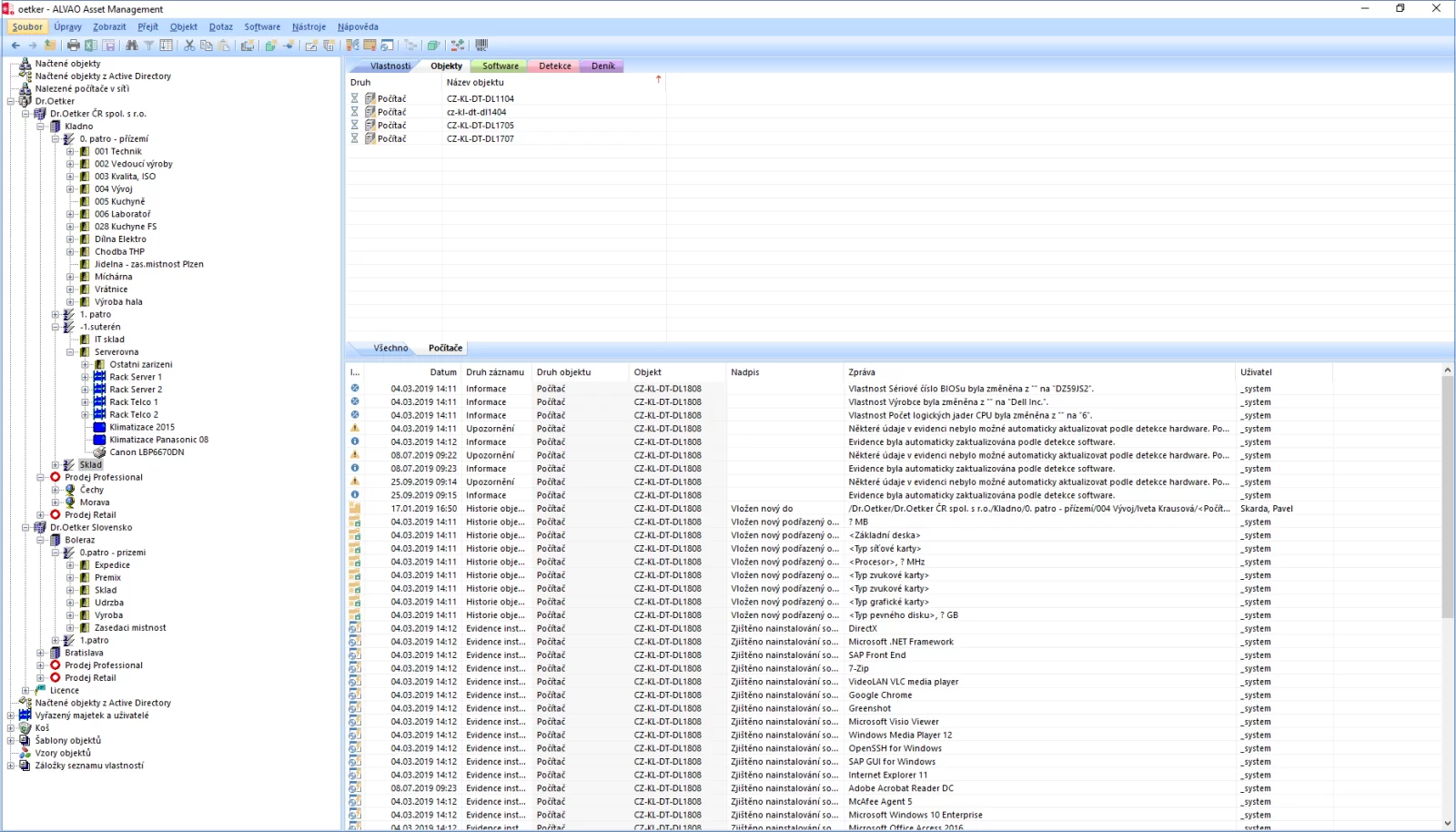
Task: Expand the Bratislava node
Action: tap(40, 653)
